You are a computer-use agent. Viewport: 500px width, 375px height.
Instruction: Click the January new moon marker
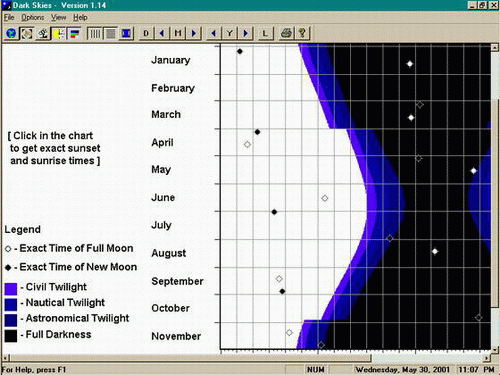click(240, 51)
